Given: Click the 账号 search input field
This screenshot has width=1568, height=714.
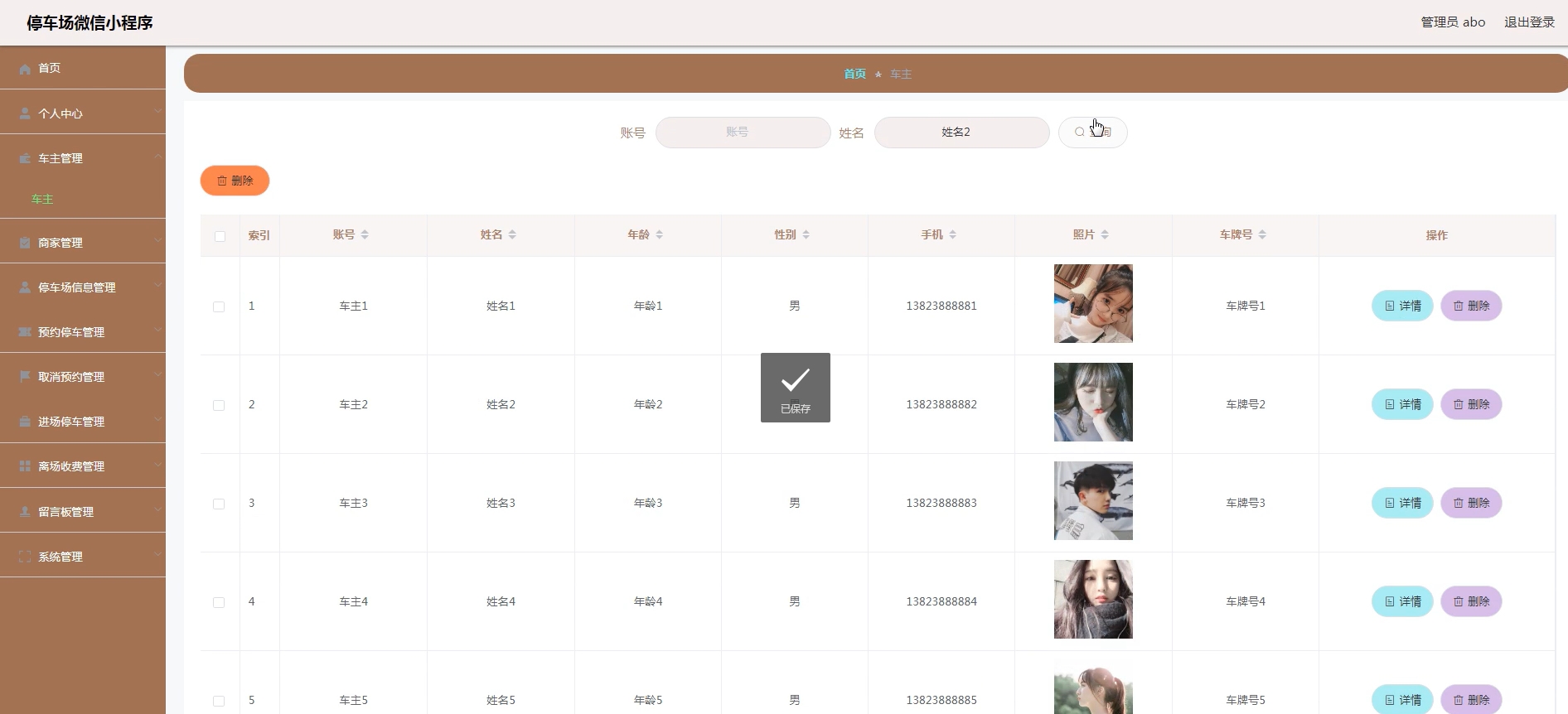Looking at the screenshot, I should [x=743, y=133].
